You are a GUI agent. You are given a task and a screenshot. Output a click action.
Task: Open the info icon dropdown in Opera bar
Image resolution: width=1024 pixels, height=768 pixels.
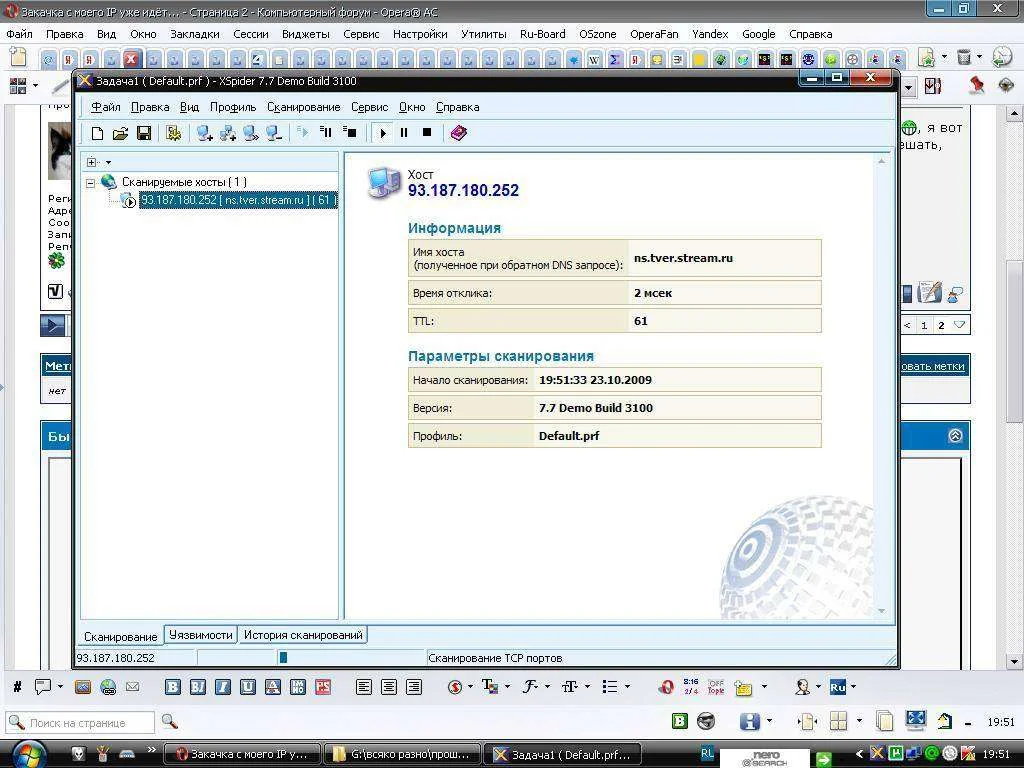[x=769, y=721]
